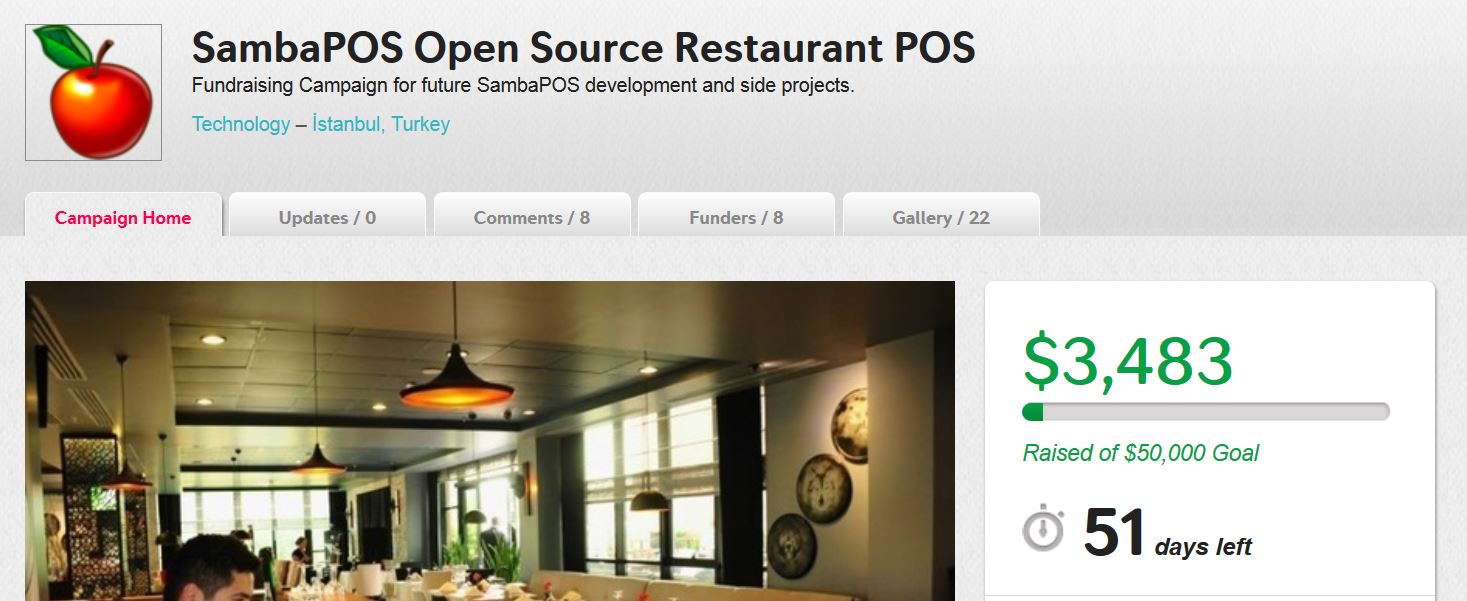The image size is (1467, 601).
Task: Click the fundraising campaign description subtitle
Action: (523, 85)
